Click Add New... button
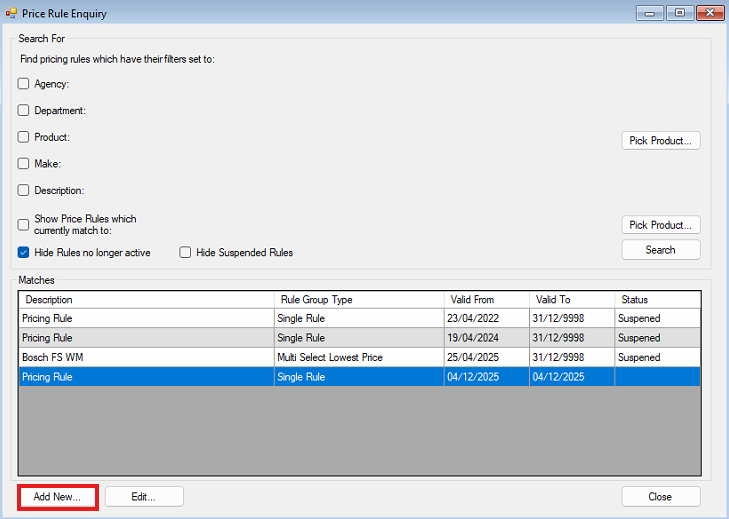The height and width of the screenshot is (519, 729). pyautogui.click(x=58, y=497)
